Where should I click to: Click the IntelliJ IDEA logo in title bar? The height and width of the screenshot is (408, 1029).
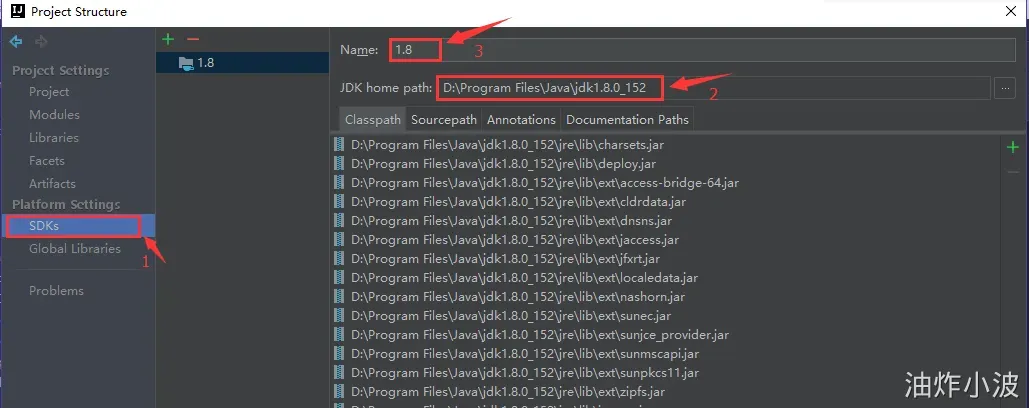click(18, 11)
